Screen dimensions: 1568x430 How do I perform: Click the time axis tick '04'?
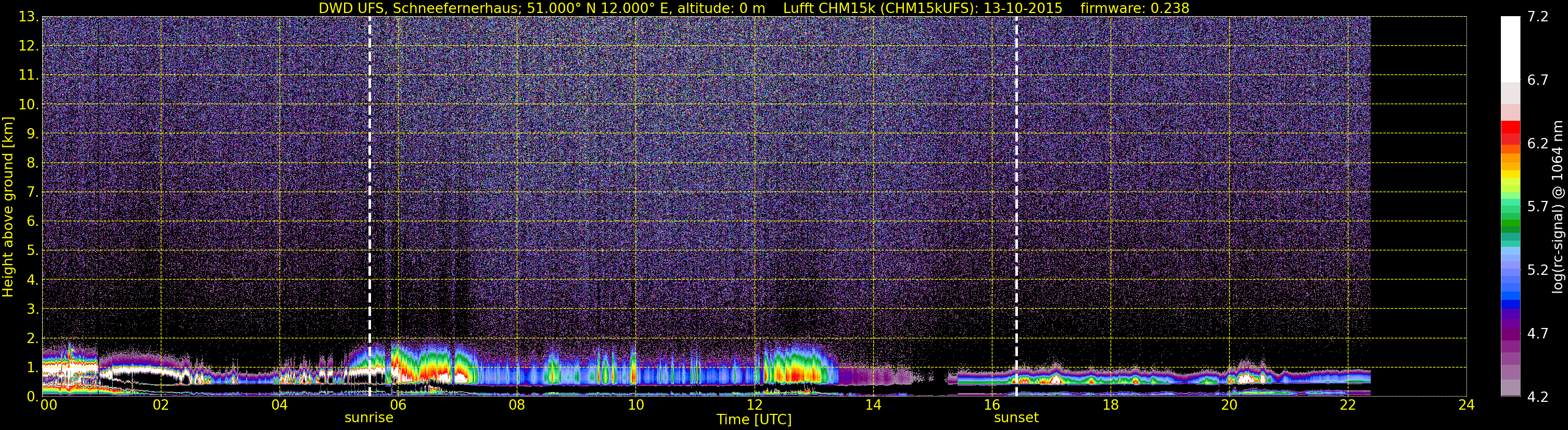(x=279, y=406)
